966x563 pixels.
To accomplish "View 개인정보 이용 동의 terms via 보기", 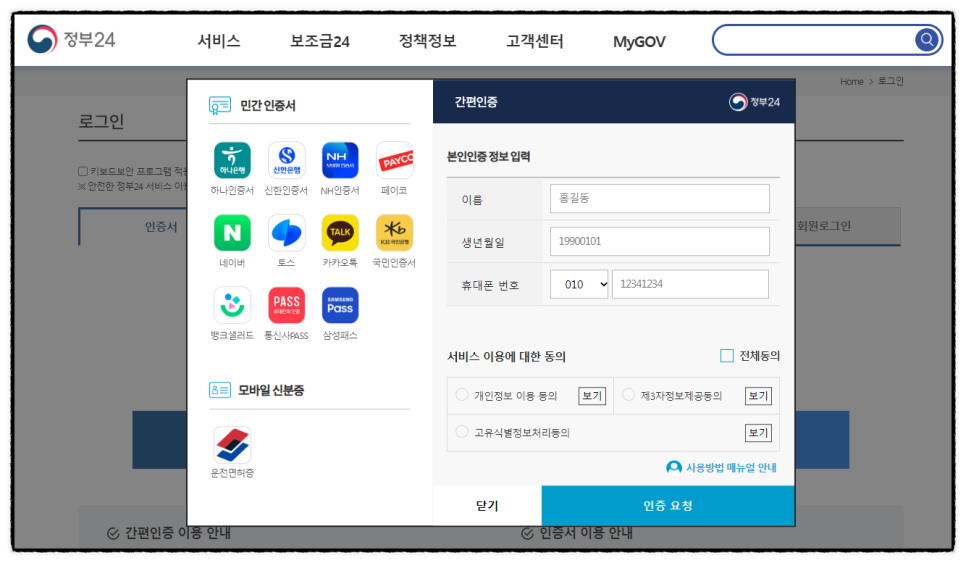I will click(592, 395).
